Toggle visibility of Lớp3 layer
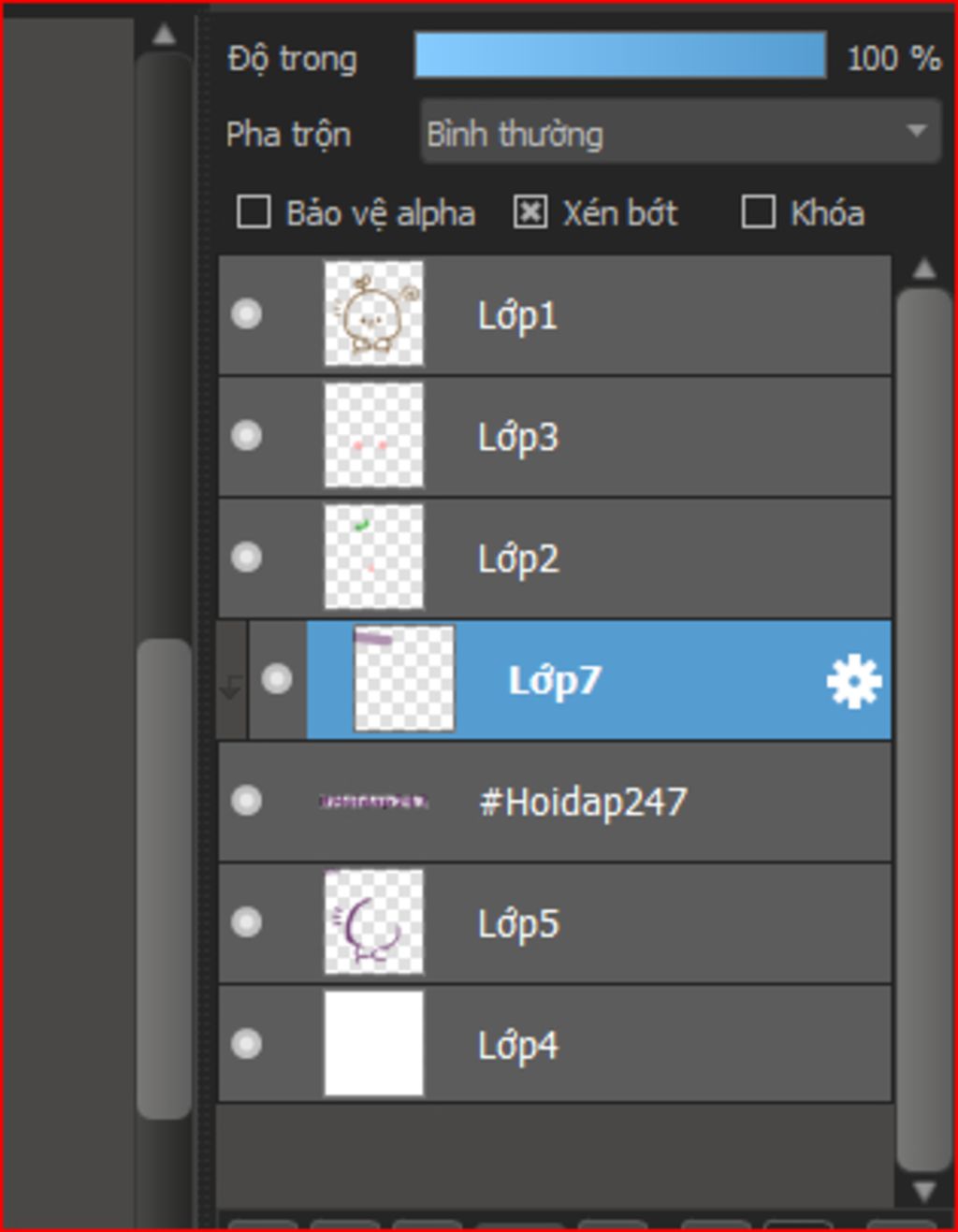Image resolution: width=958 pixels, height=1232 pixels. (x=246, y=435)
